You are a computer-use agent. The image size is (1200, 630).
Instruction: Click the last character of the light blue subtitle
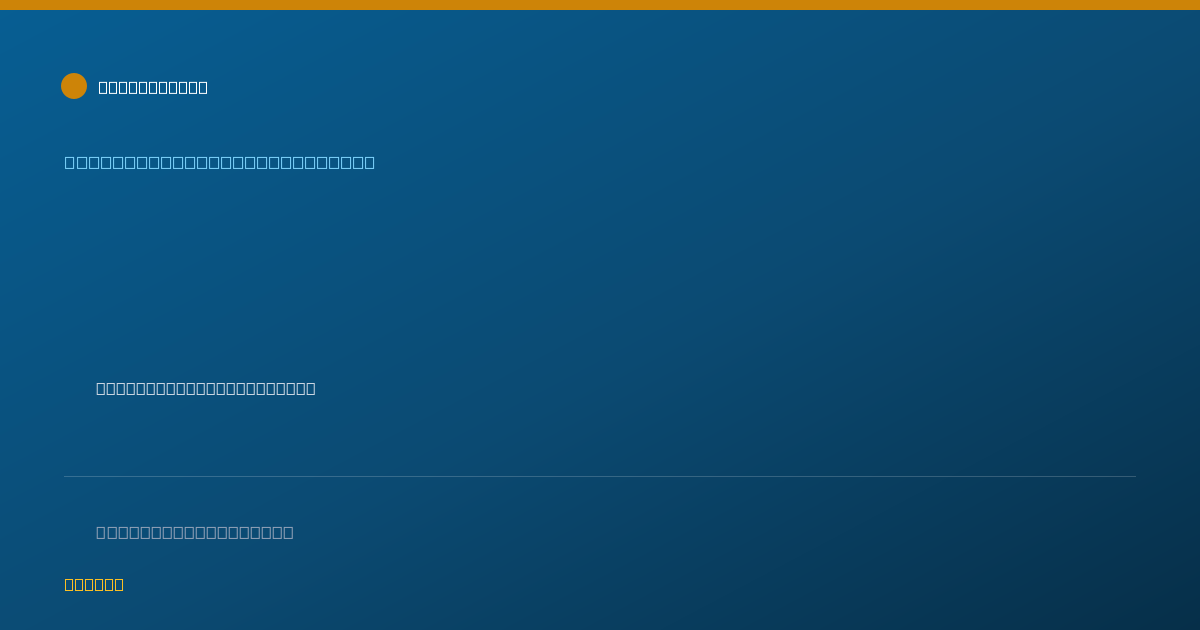[x=369, y=162]
